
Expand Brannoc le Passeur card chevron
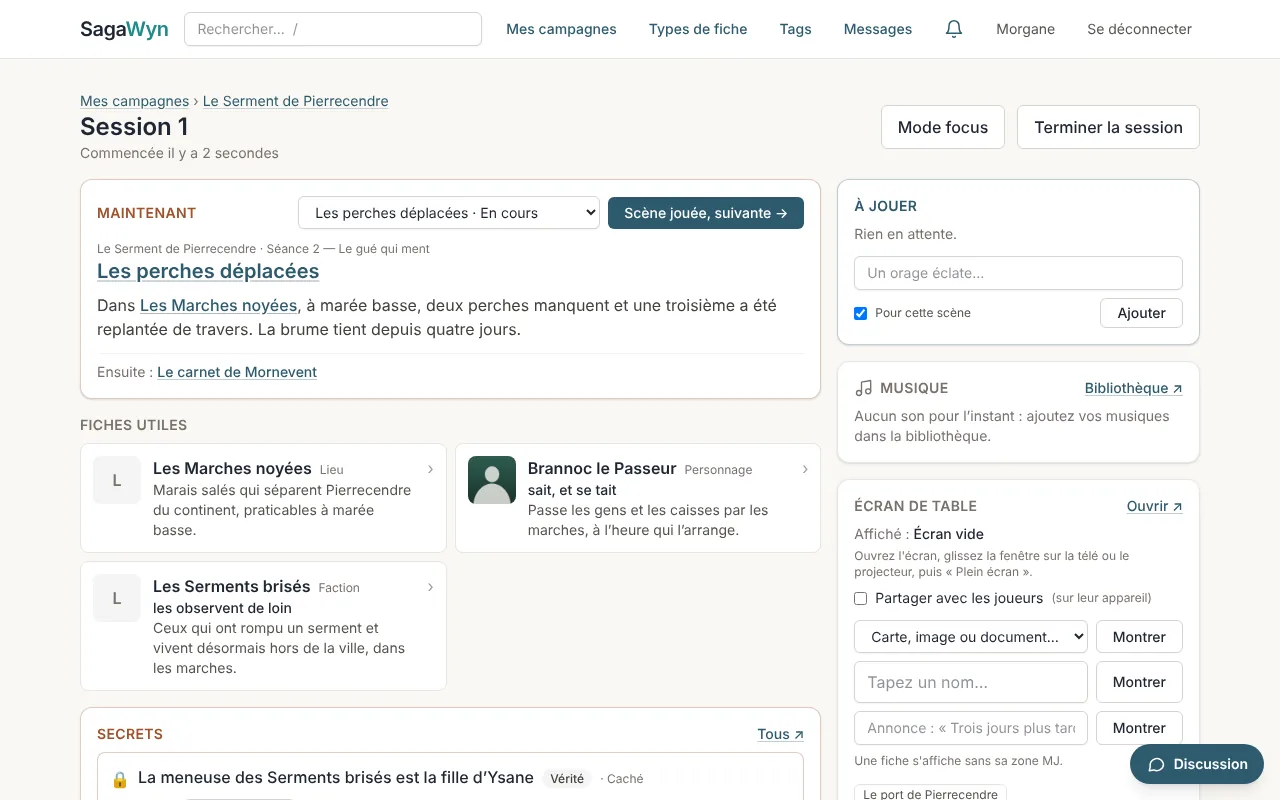tap(805, 469)
